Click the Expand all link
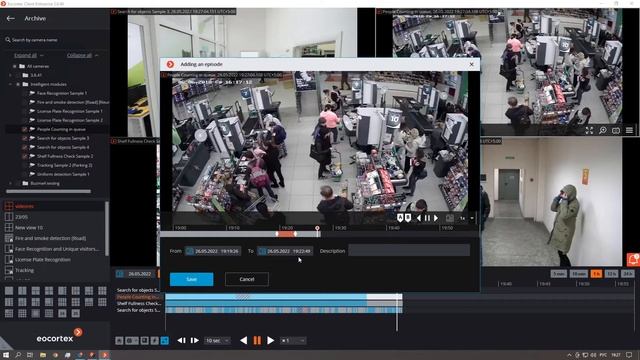The image size is (640, 360). click(25, 55)
